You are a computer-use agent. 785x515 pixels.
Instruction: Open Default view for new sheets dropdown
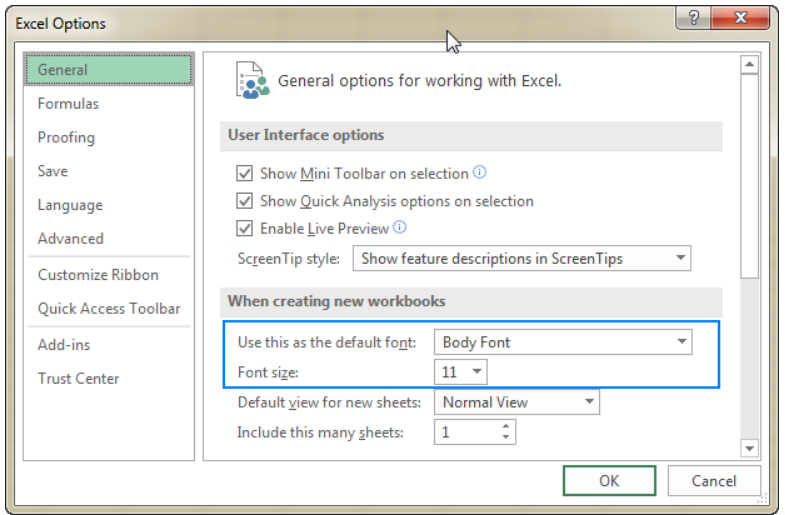[x=517, y=402]
